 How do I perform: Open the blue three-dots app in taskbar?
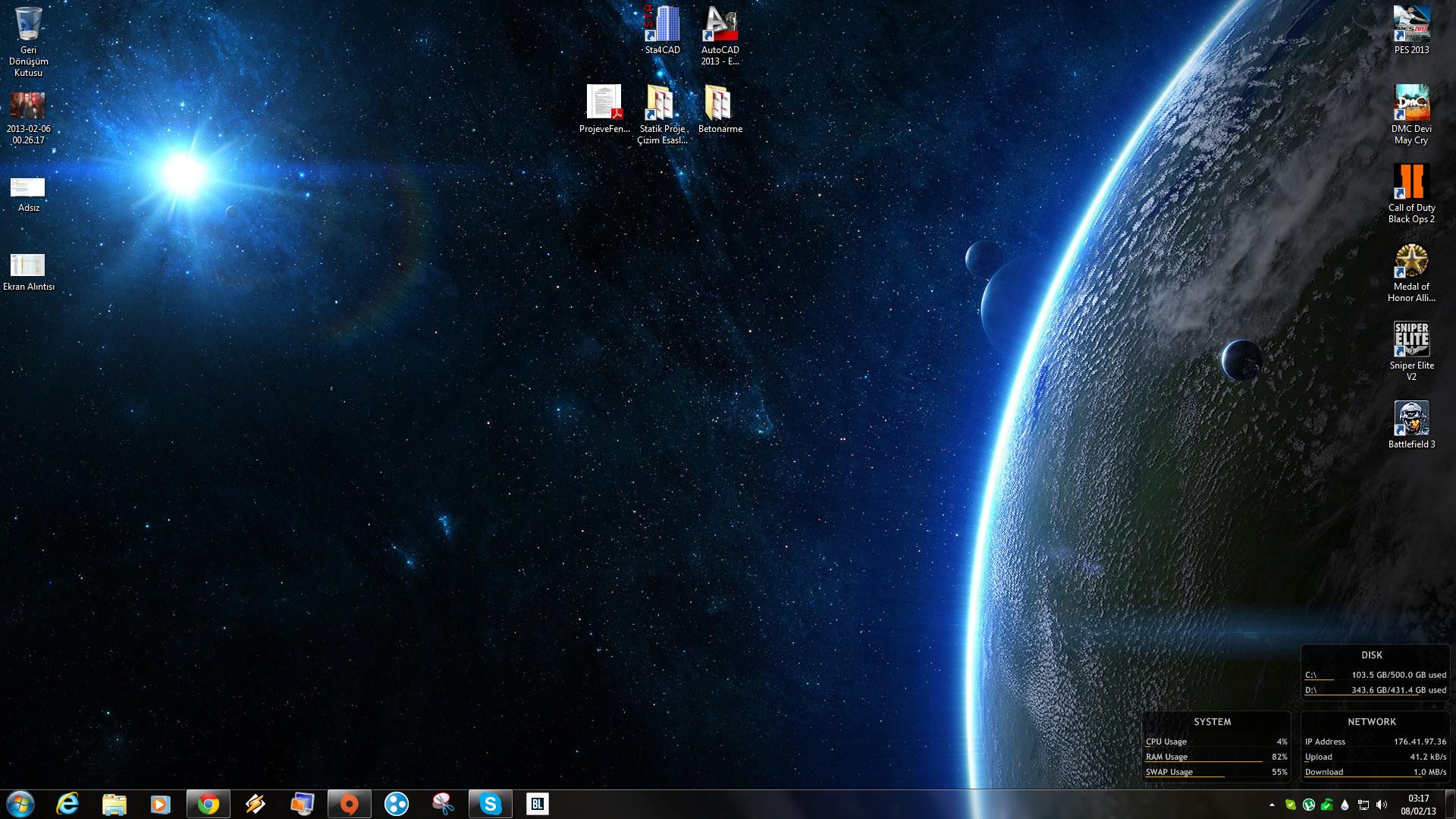coord(397,804)
